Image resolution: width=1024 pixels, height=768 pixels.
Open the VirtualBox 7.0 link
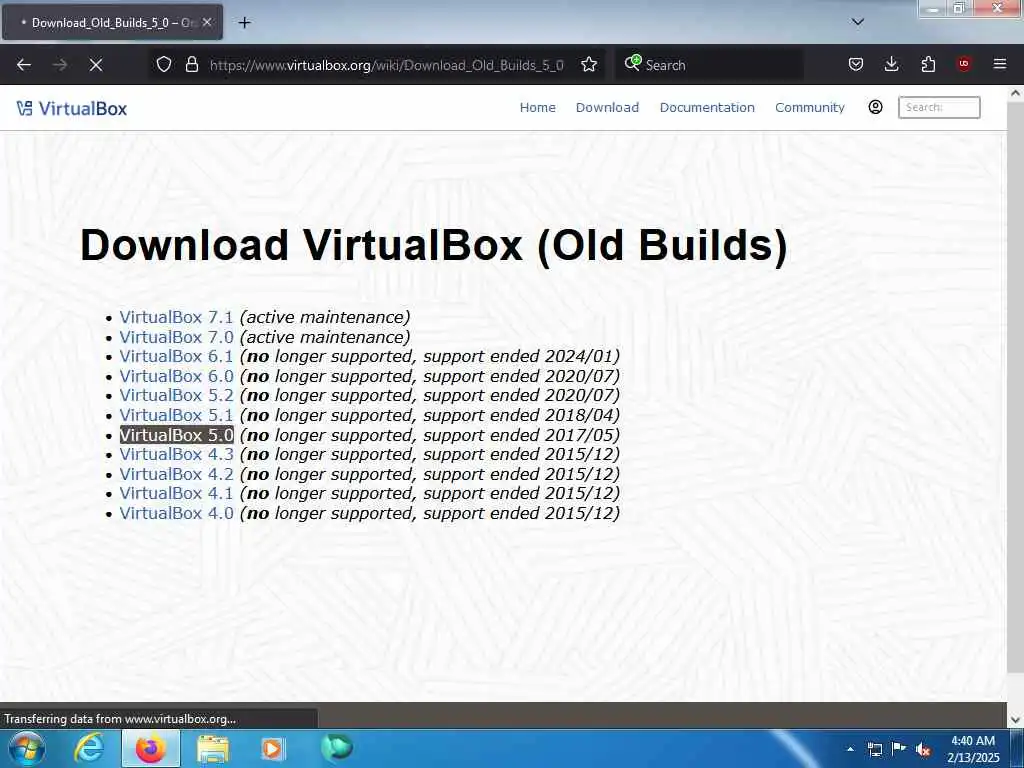pyautogui.click(x=176, y=337)
